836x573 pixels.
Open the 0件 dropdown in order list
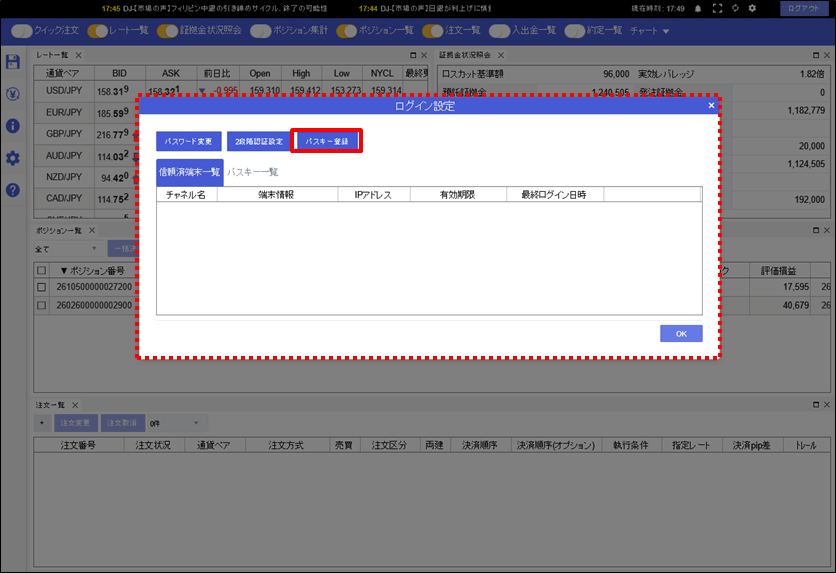[175, 423]
